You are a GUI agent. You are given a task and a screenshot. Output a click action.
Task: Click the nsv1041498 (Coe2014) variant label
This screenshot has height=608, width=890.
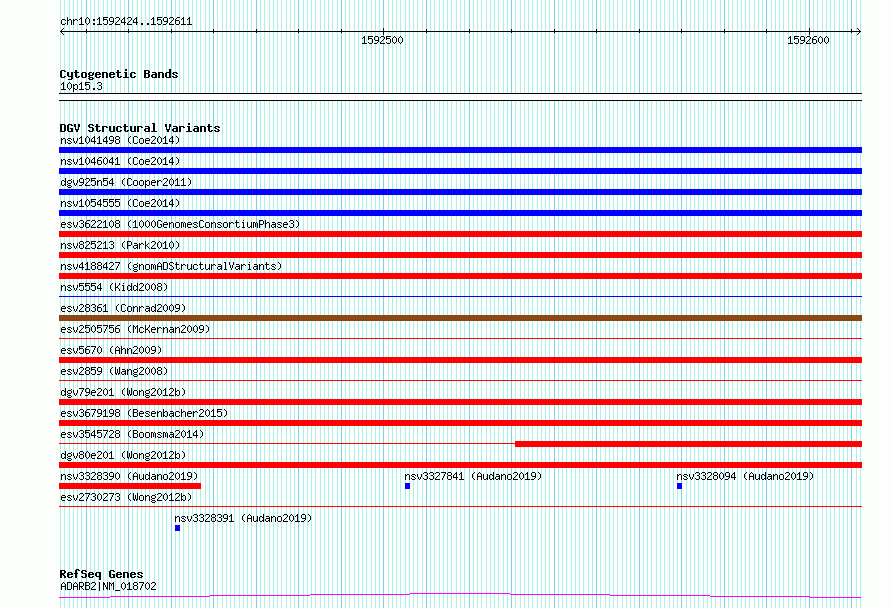(x=120, y=140)
